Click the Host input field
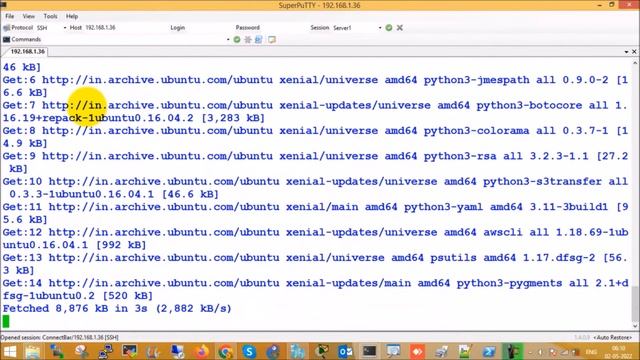Screen dimensions: 640x360 point(125,28)
